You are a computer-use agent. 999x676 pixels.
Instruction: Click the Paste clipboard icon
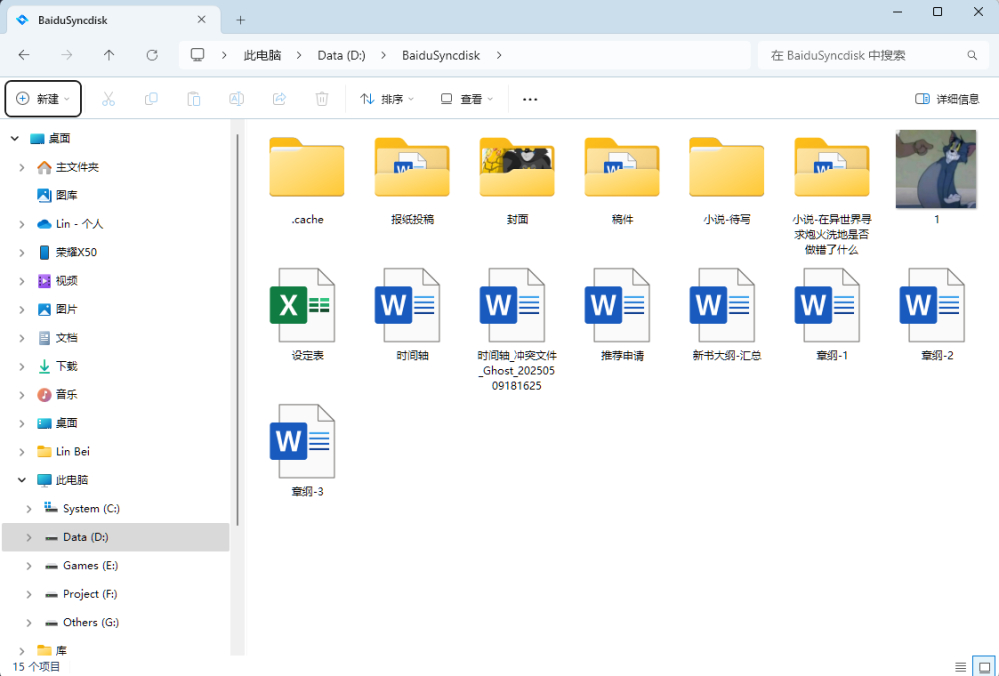click(x=194, y=99)
